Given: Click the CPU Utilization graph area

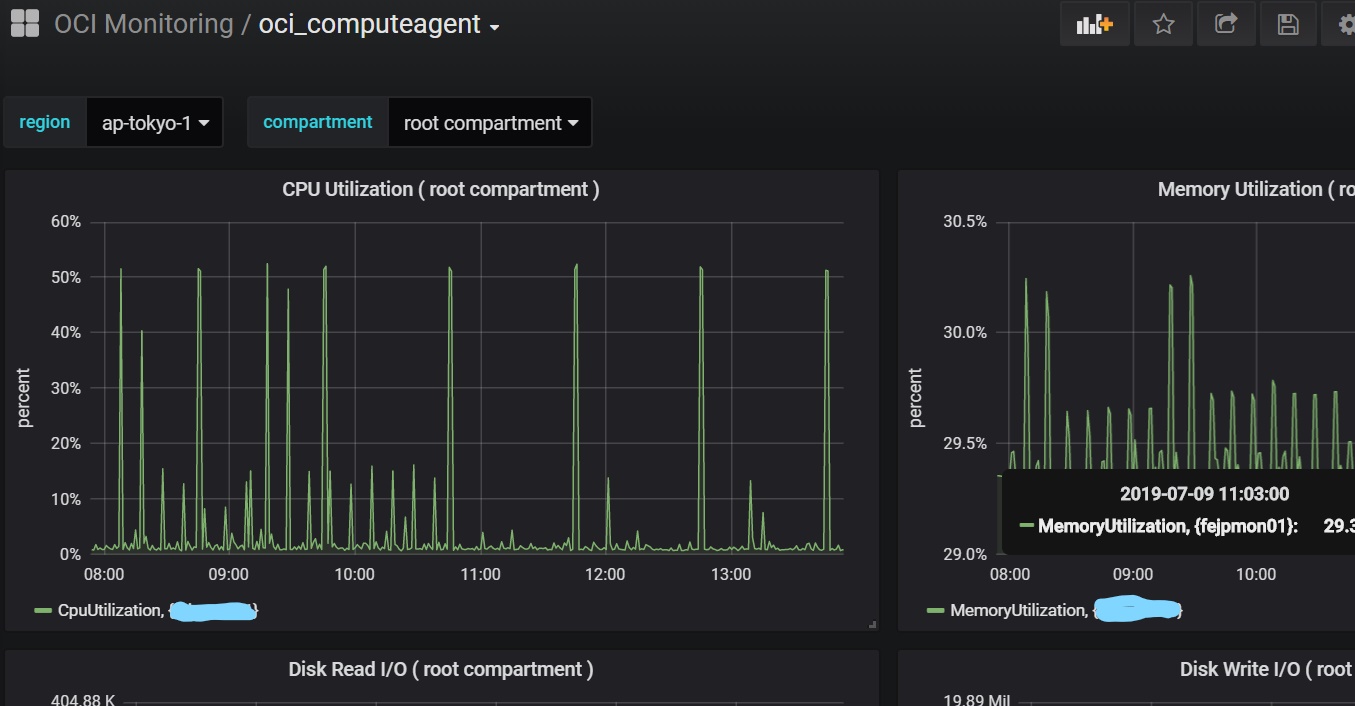Looking at the screenshot, I should click(x=467, y=387).
